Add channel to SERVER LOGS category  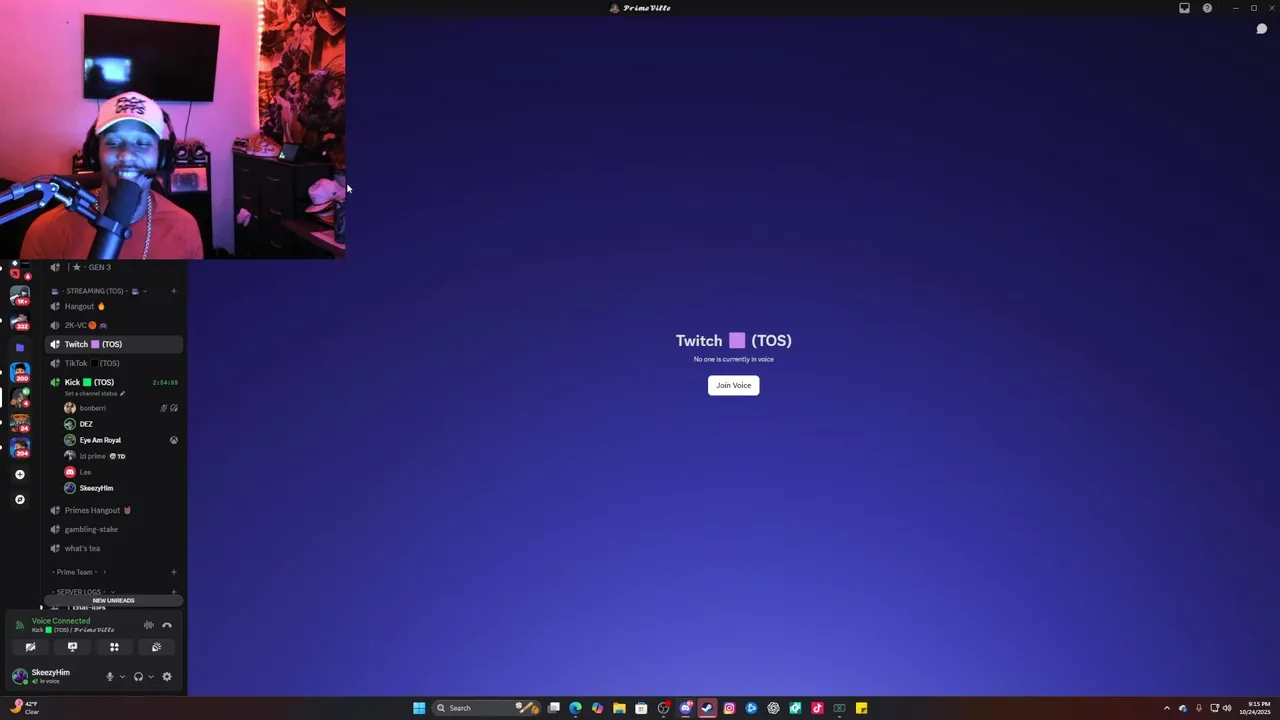click(173, 592)
